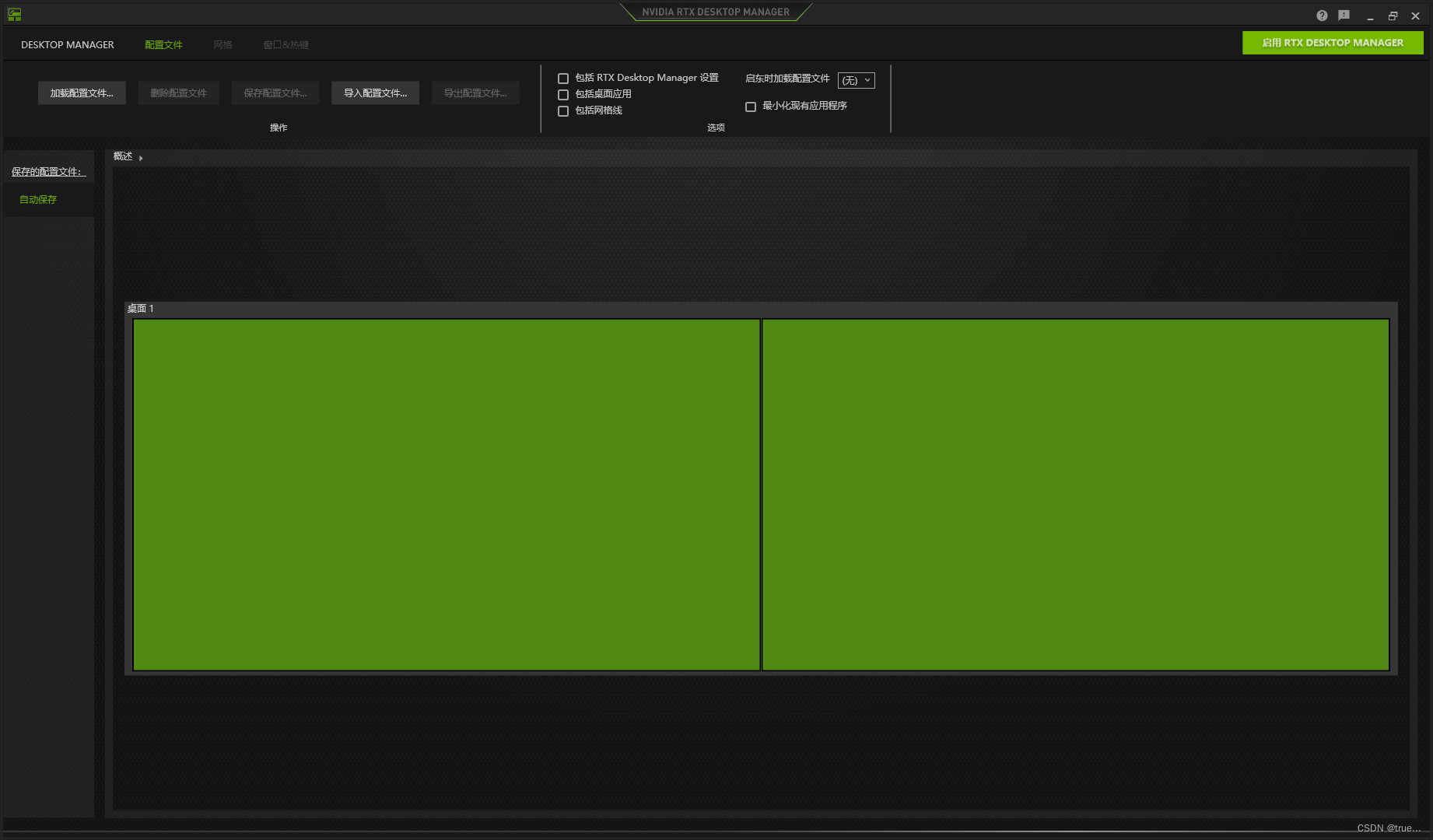Click the 桌面 1 label
Viewport: 1433px width, 840px height.
140,309
